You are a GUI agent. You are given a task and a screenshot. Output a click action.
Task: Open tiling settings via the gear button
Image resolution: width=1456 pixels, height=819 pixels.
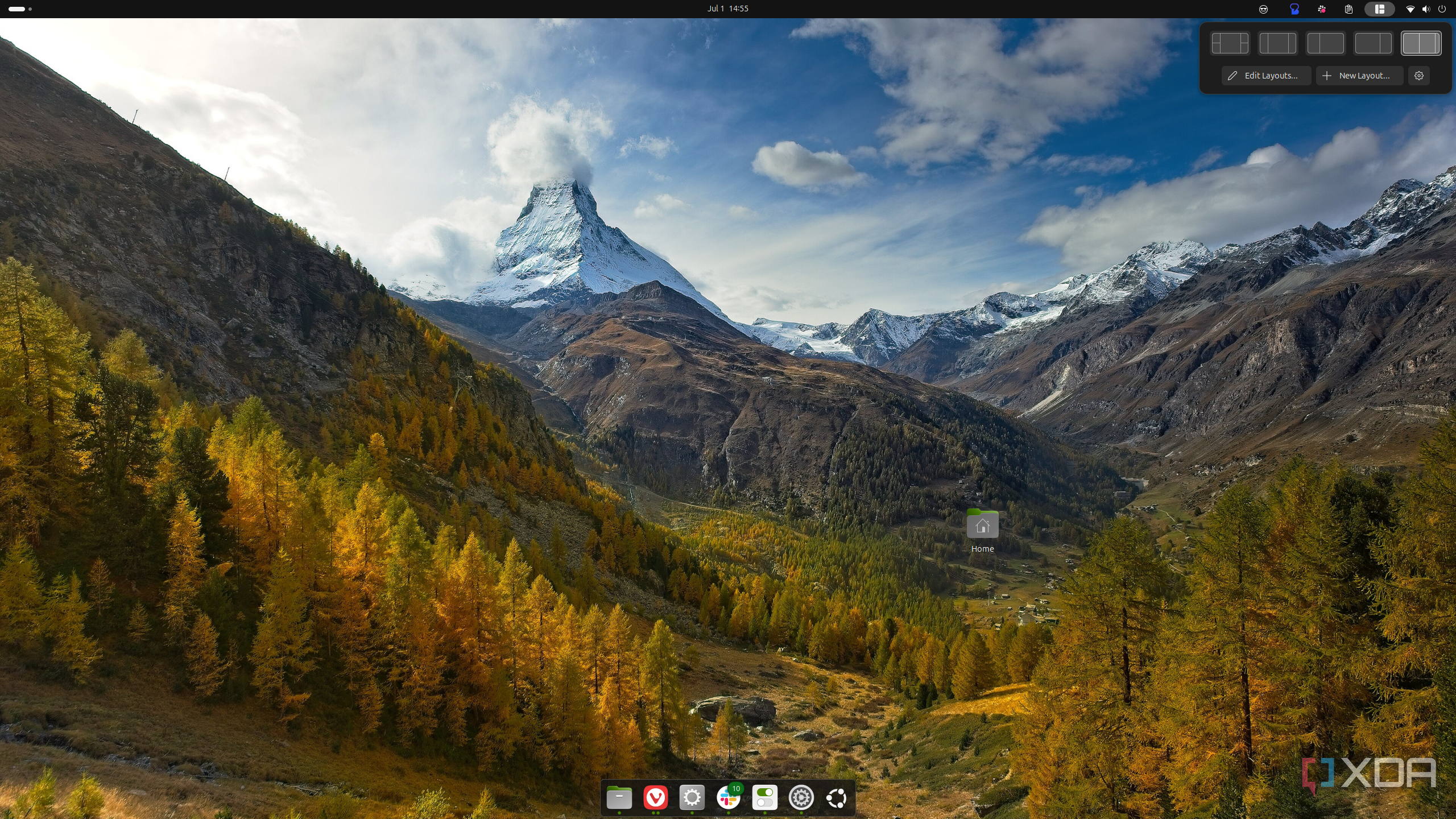coord(1419,76)
